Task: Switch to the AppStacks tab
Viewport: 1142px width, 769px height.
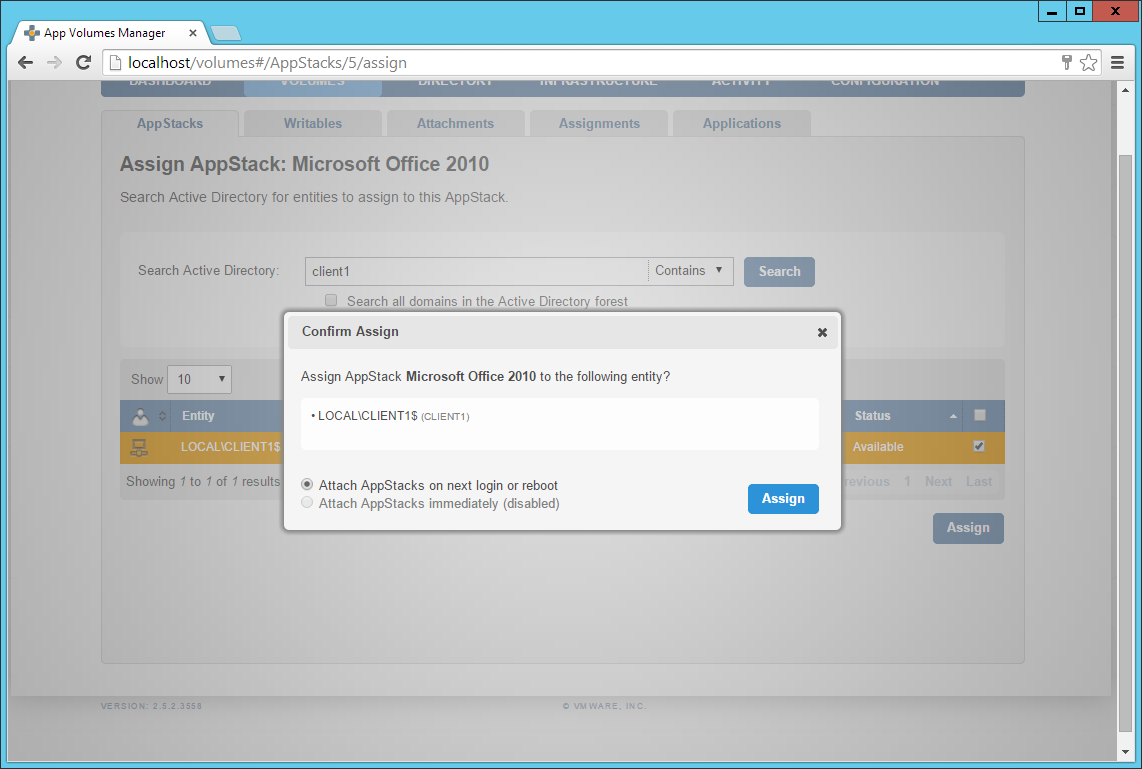Action: click(170, 124)
